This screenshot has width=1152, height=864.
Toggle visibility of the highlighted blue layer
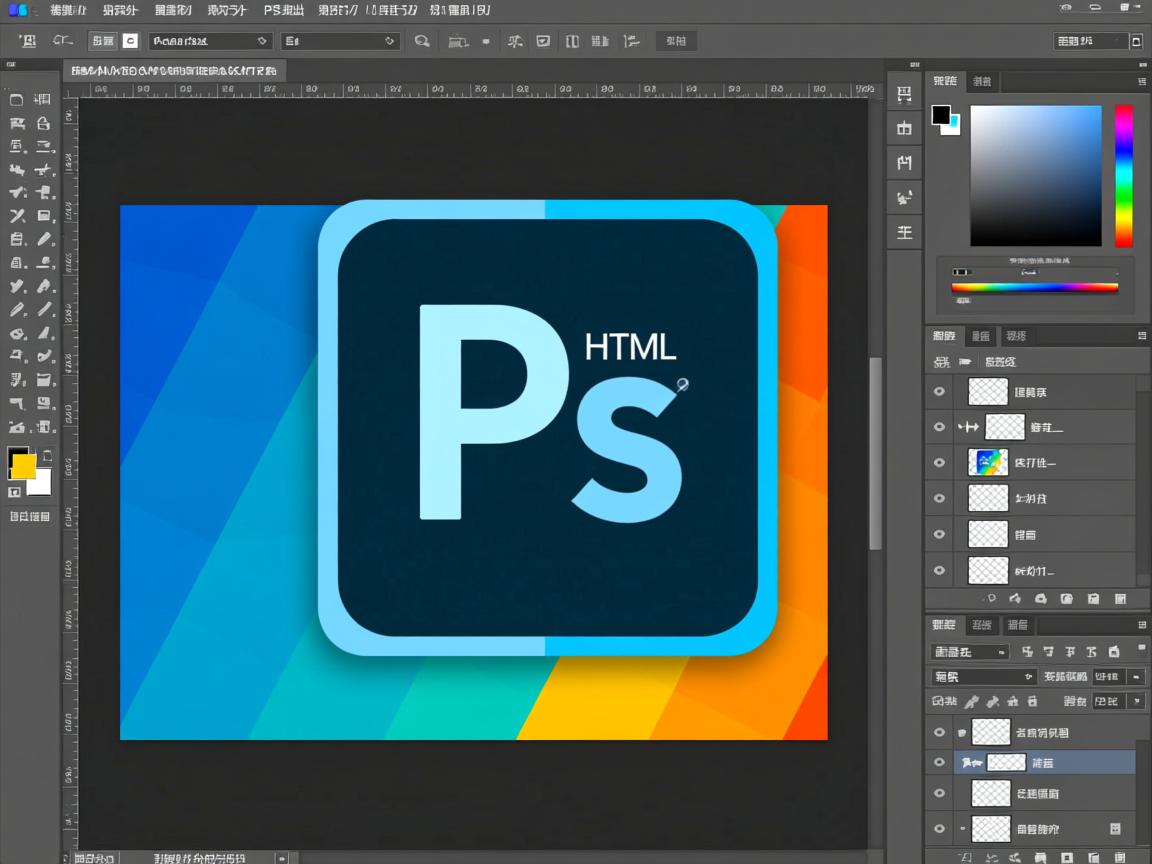pyautogui.click(x=938, y=763)
